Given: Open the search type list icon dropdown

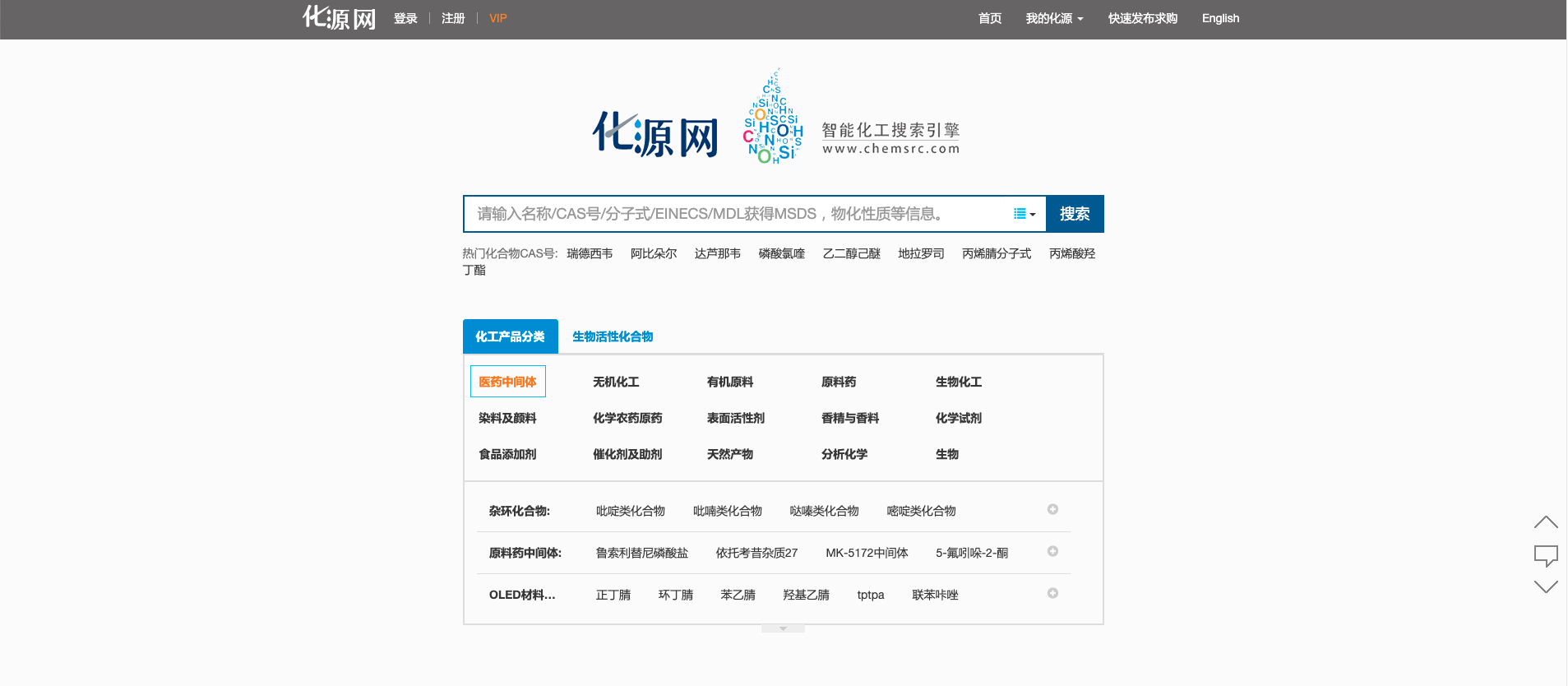Looking at the screenshot, I should tap(1025, 214).
